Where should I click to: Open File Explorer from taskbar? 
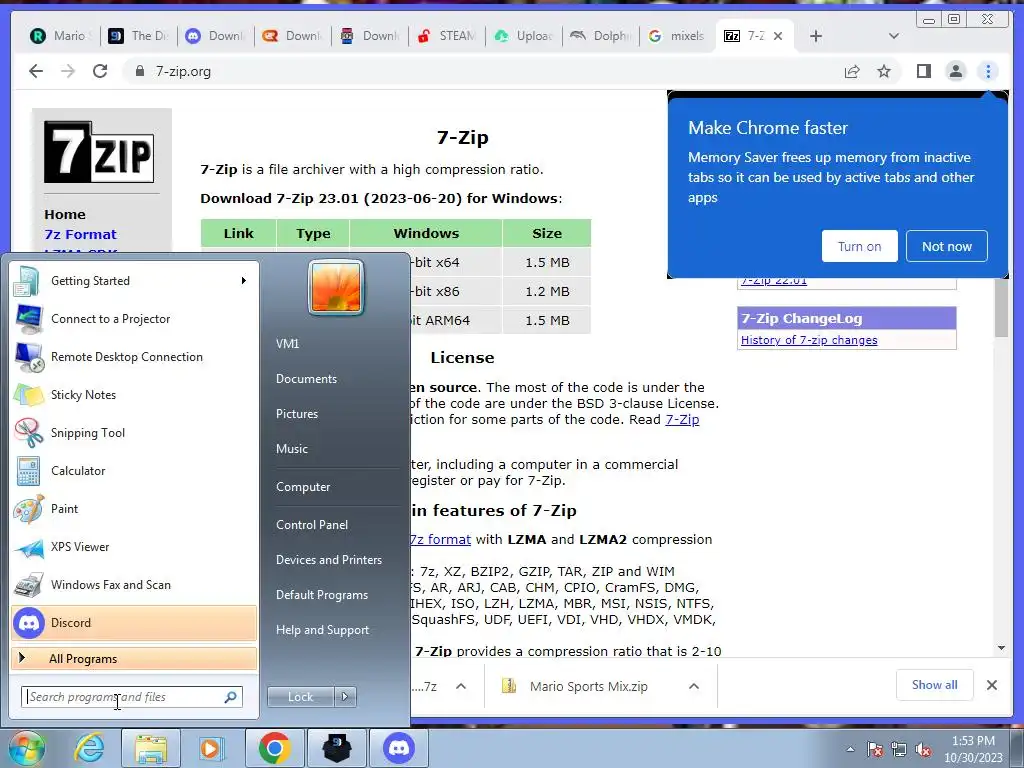(151, 748)
